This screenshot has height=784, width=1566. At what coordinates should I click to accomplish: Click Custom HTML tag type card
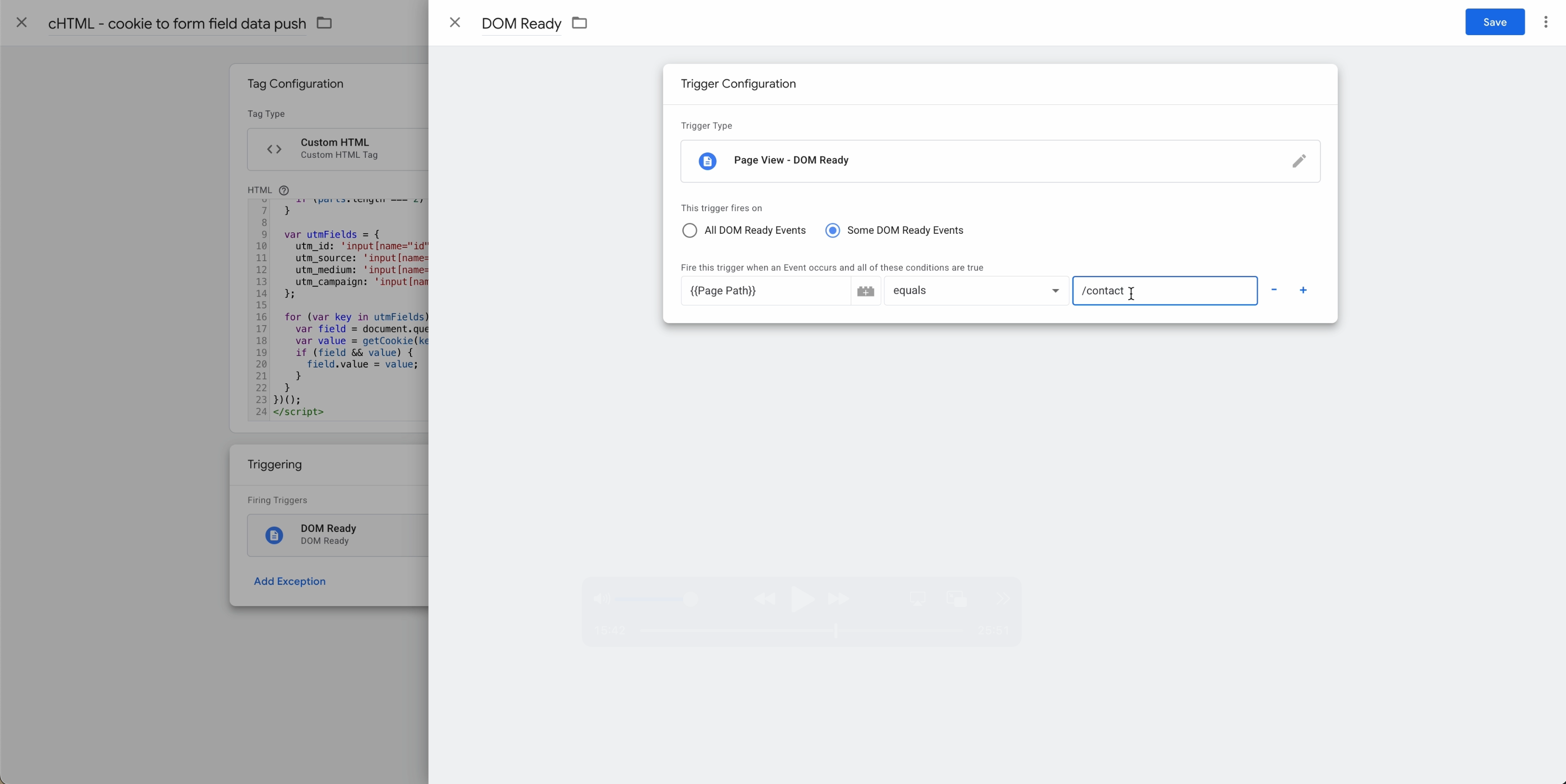[337, 149]
